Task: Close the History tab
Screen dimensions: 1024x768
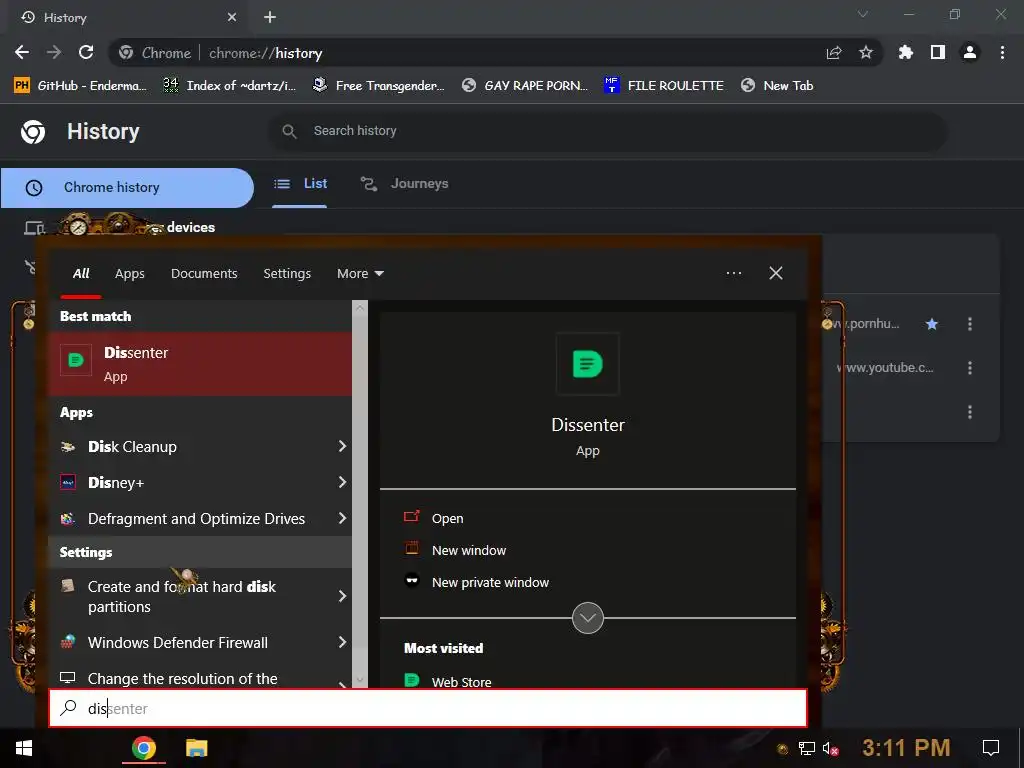Action: [x=232, y=17]
